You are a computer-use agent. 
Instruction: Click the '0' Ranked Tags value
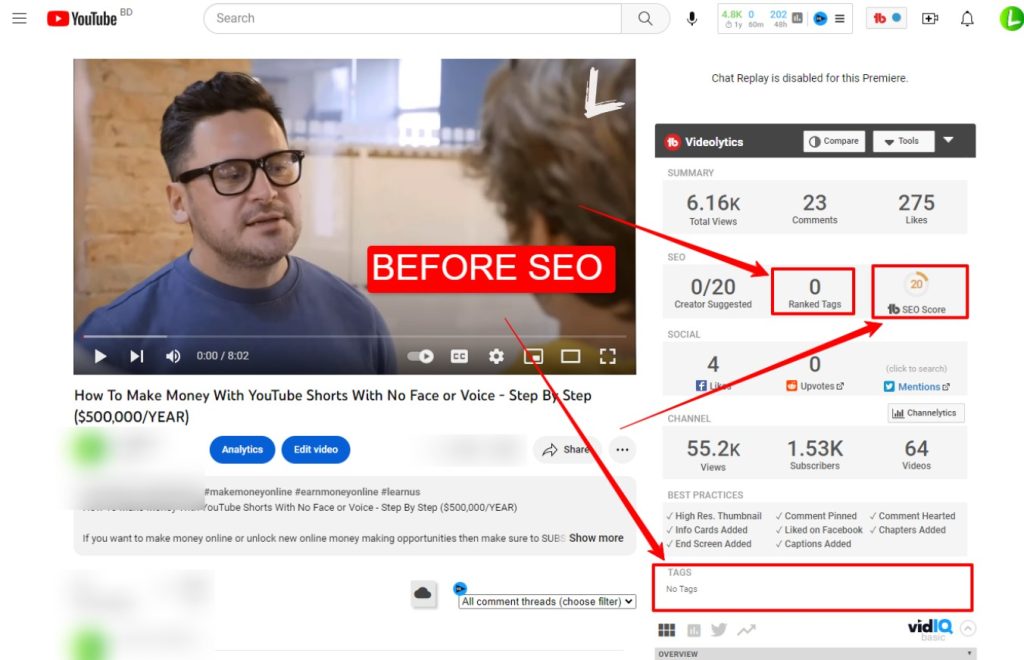point(814,287)
